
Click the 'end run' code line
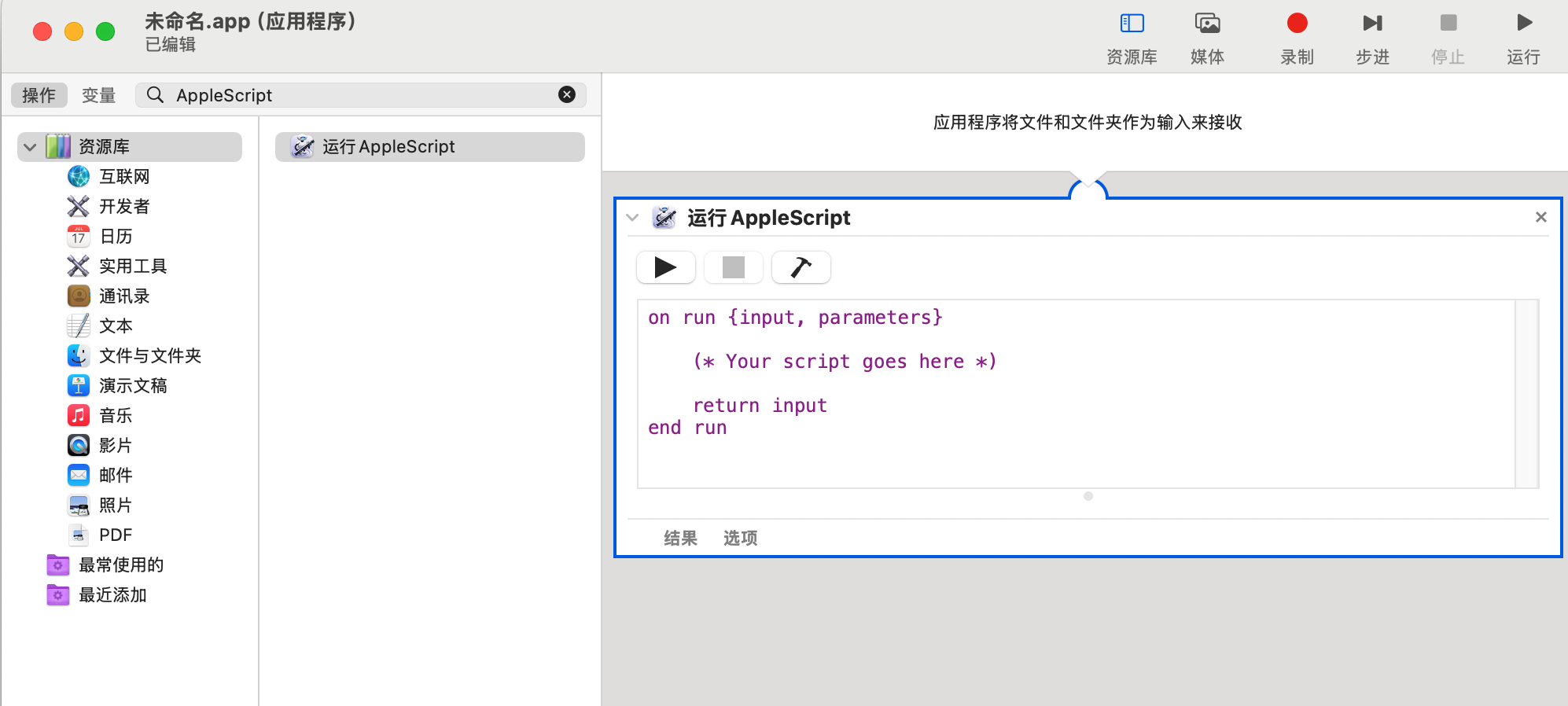click(687, 428)
